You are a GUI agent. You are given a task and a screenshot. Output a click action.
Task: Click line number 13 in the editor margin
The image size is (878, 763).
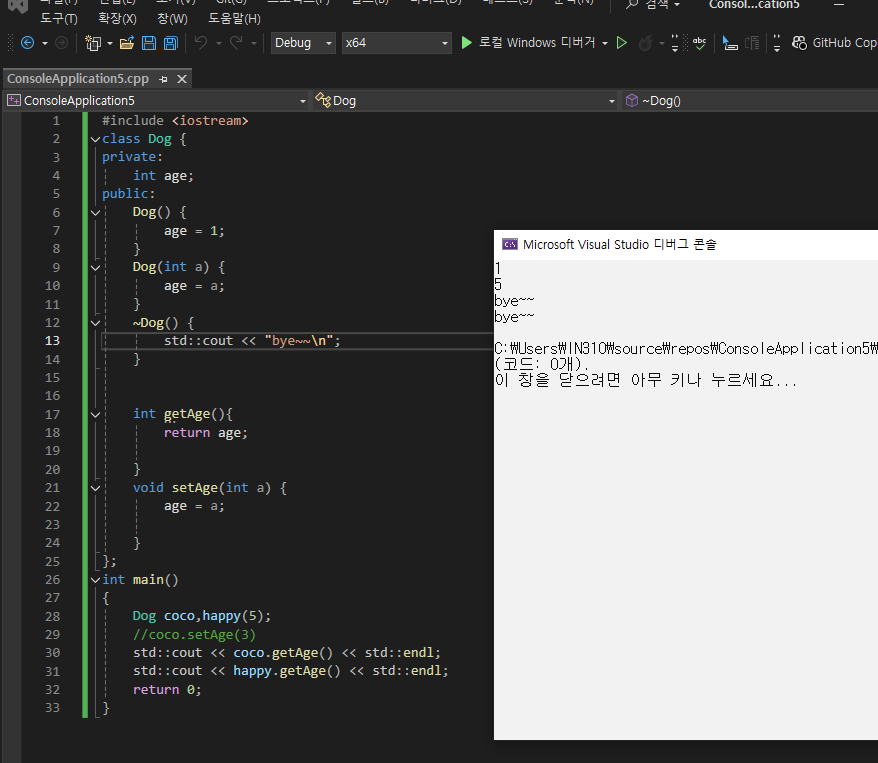point(52,340)
